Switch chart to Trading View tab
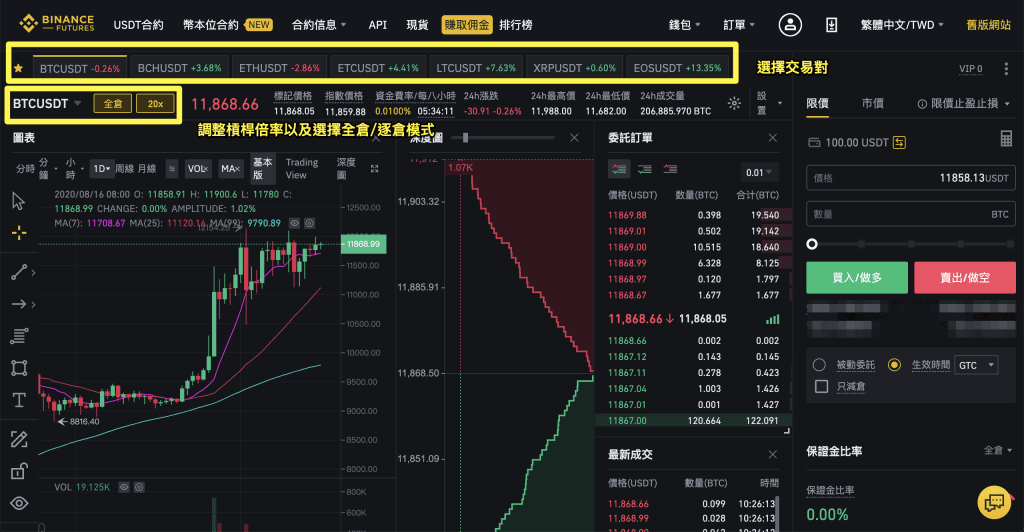 301,168
